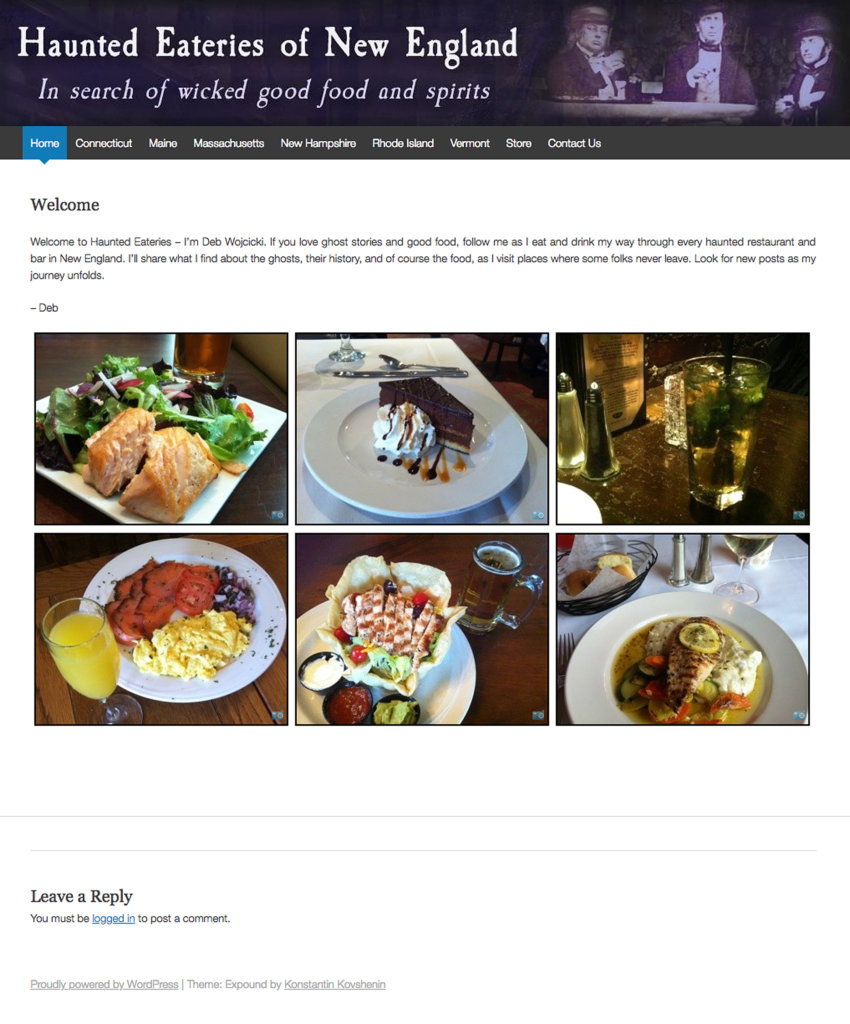The width and height of the screenshot is (850, 1024).
Task: Open Konstantin Kovshenin theme author link
Action: pyautogui.click(x=335, y=984)
